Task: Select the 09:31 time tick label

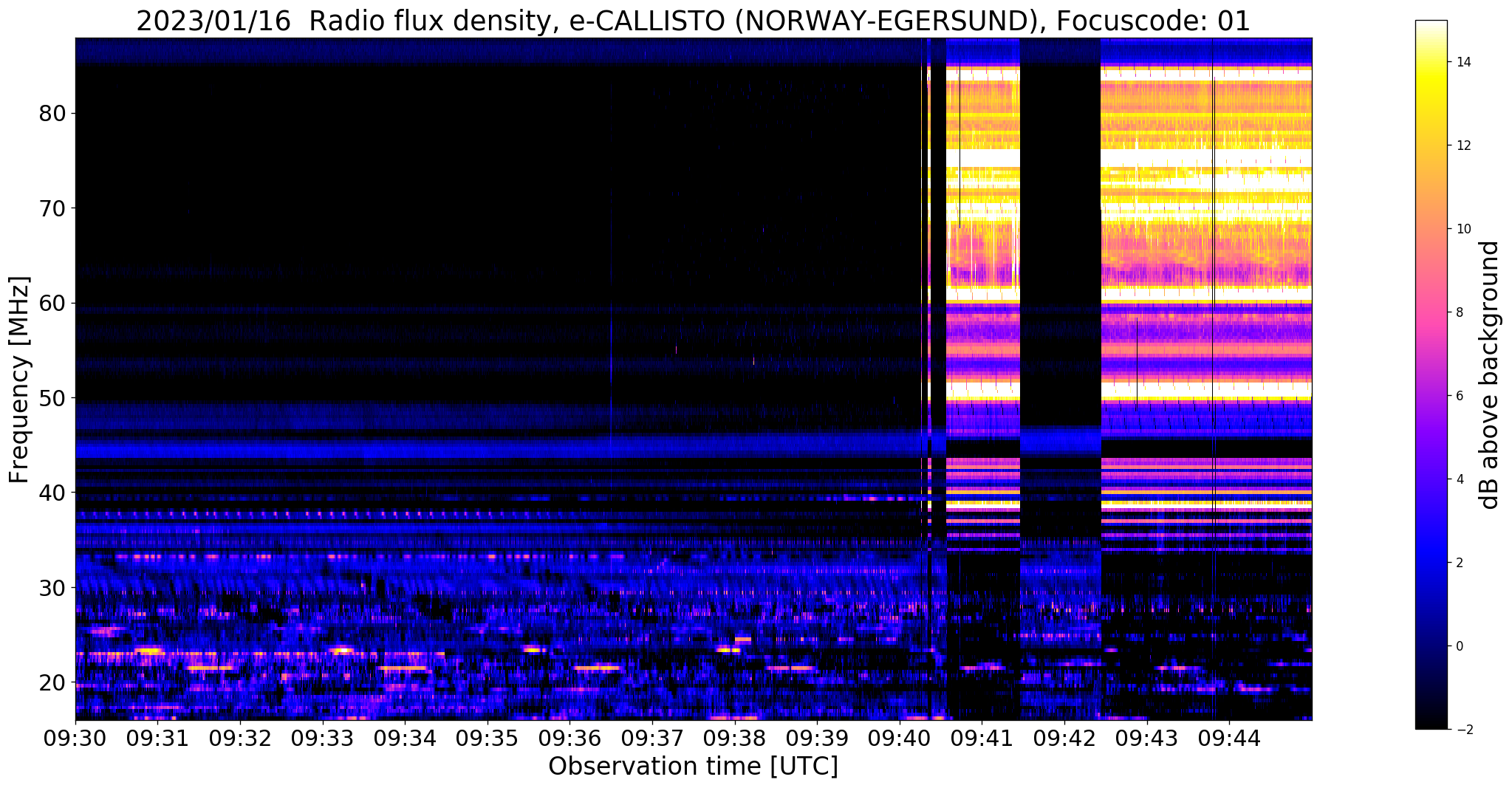Action: (x=157, y=738)
